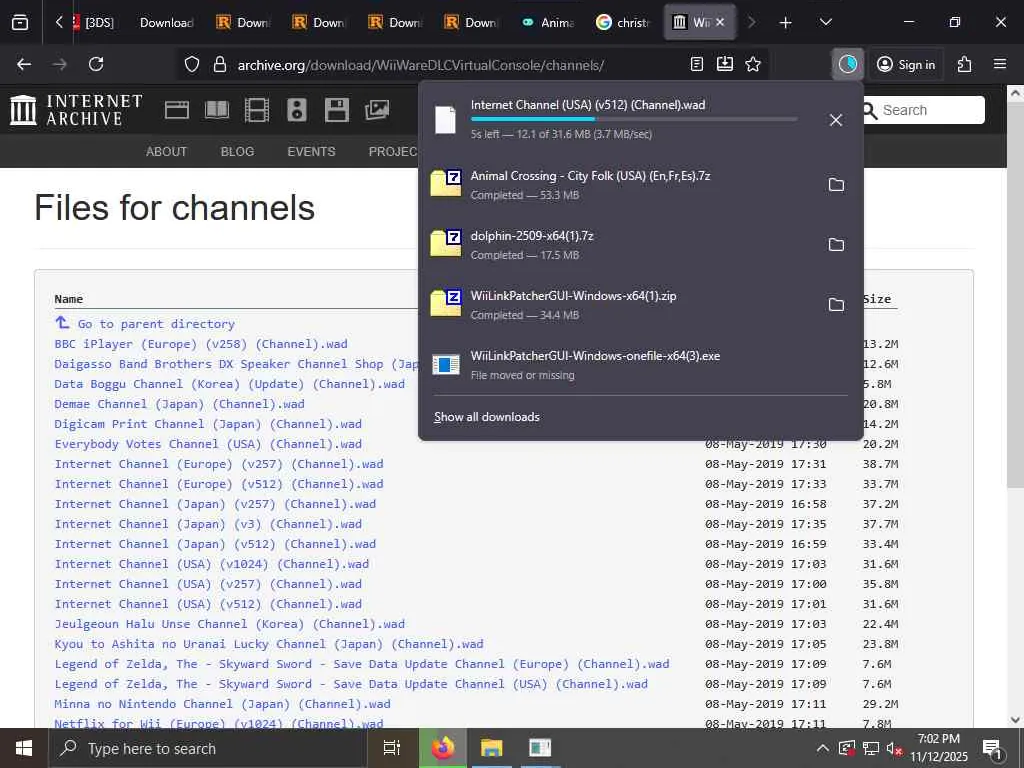
Task: Open Animal Crossing City Folk download entry
Action: (x=620, y=185)
